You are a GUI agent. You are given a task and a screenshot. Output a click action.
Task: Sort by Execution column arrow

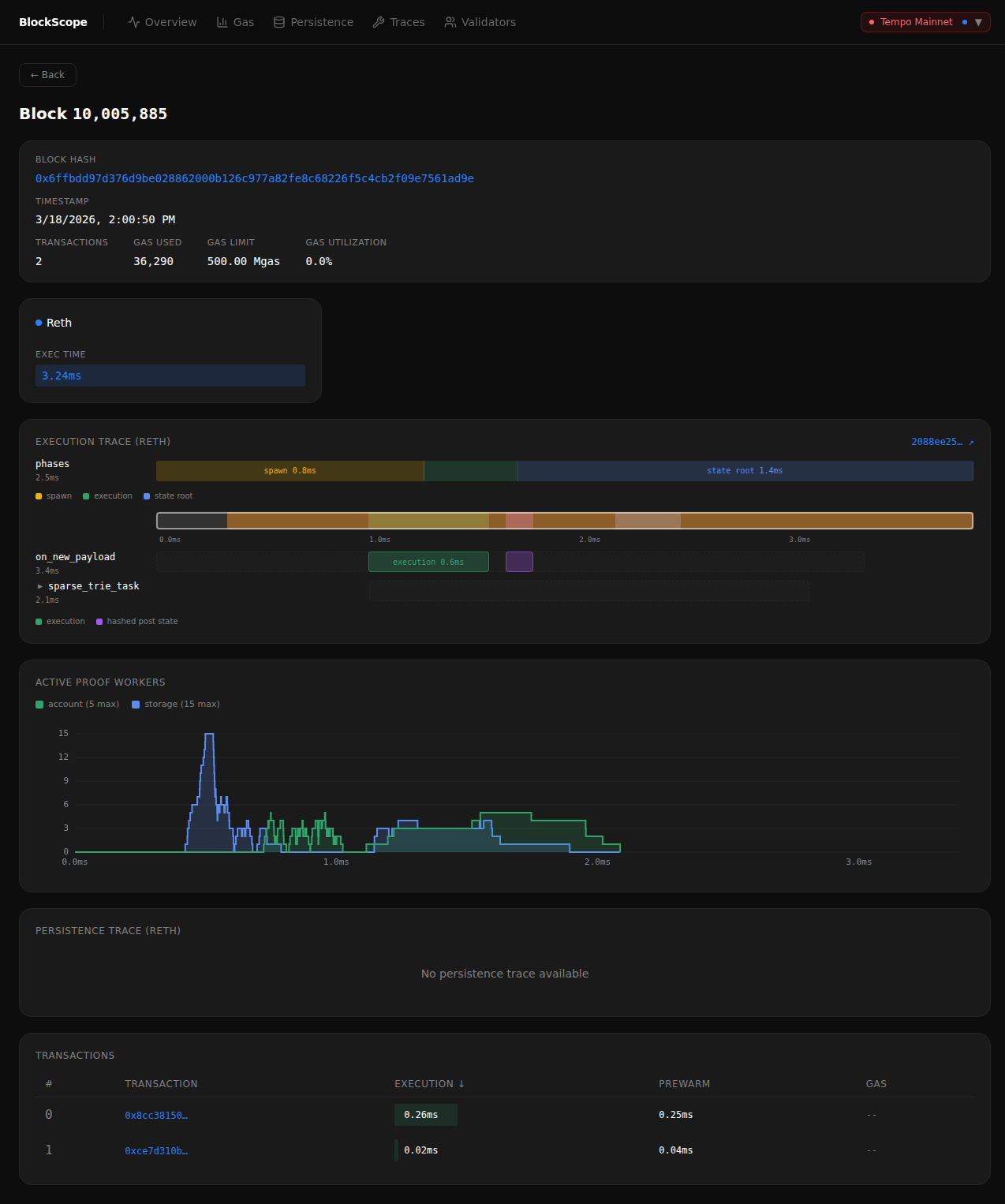(x=461, y=1084)
